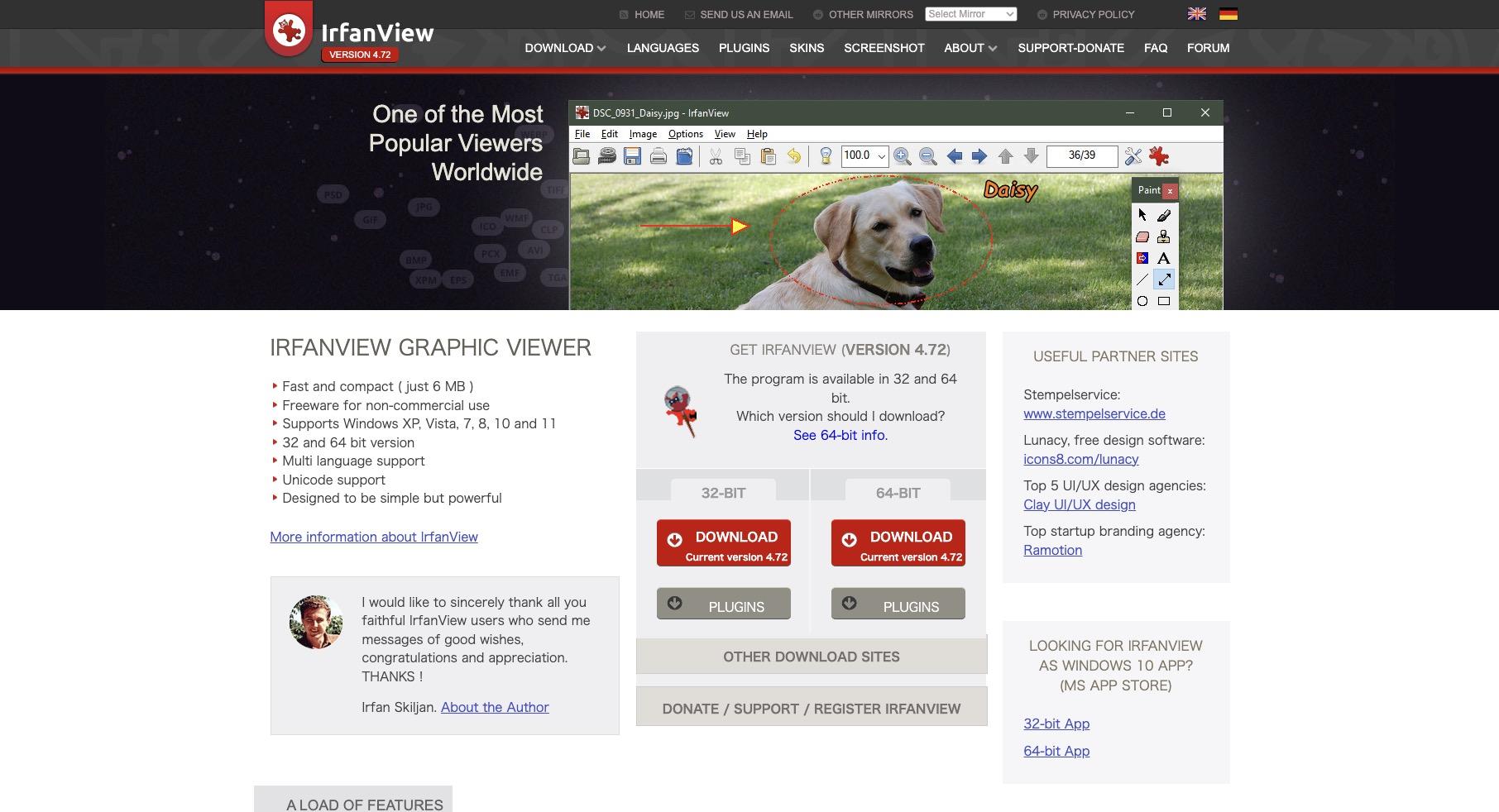Click the 32-bit PLUGINS button

pos(724,604)
